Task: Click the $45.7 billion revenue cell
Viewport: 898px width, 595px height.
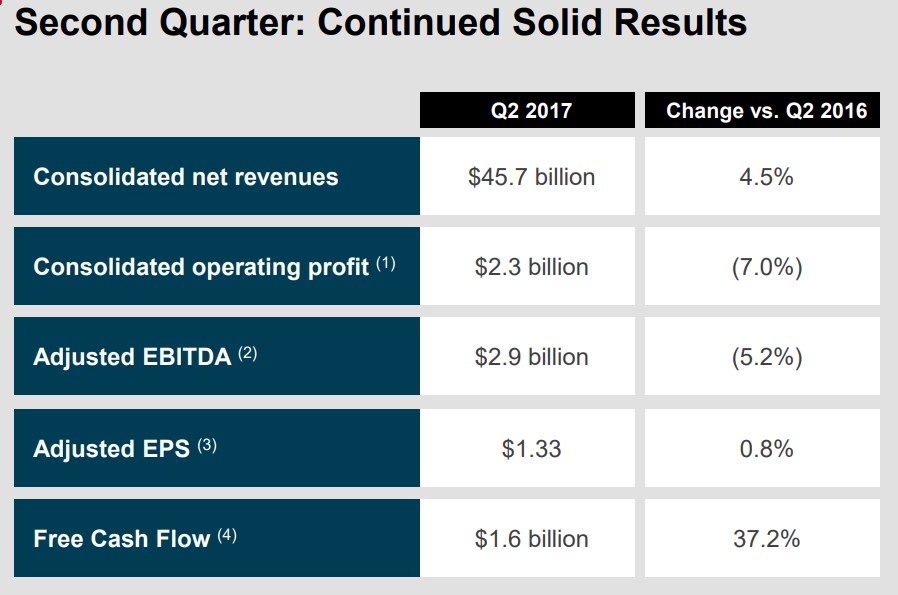Action: tap(531, 177)
